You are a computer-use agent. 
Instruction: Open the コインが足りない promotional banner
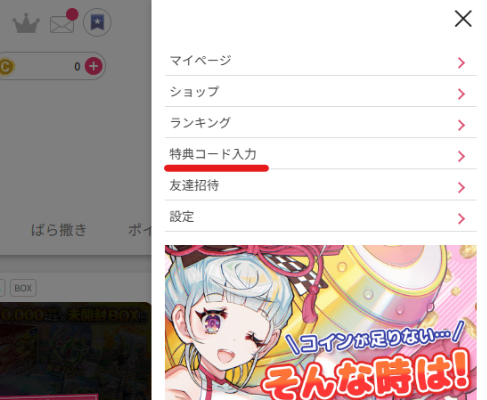tap(321, 322)
